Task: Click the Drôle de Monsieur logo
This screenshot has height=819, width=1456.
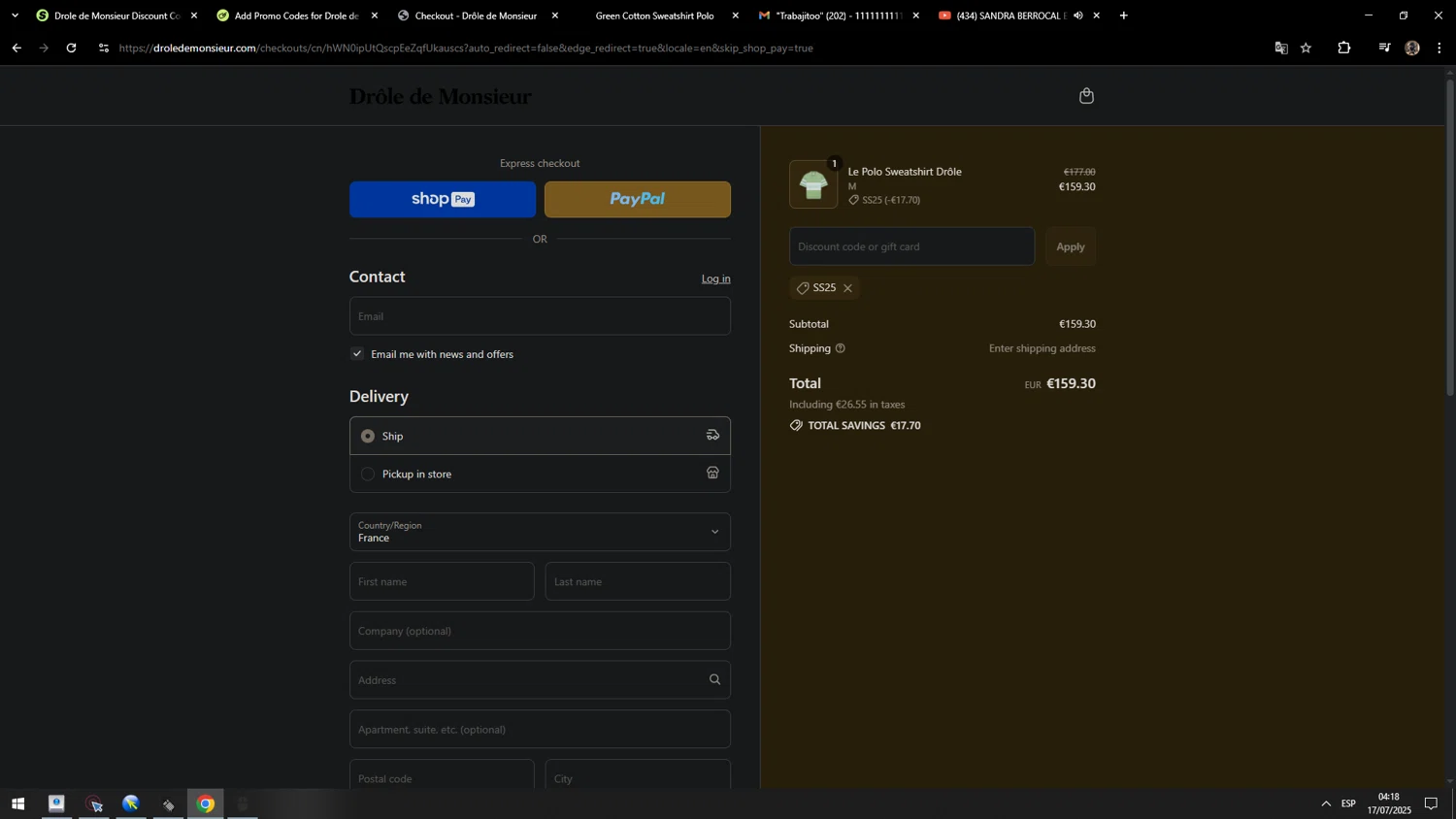Action: [x=441, y=96]
